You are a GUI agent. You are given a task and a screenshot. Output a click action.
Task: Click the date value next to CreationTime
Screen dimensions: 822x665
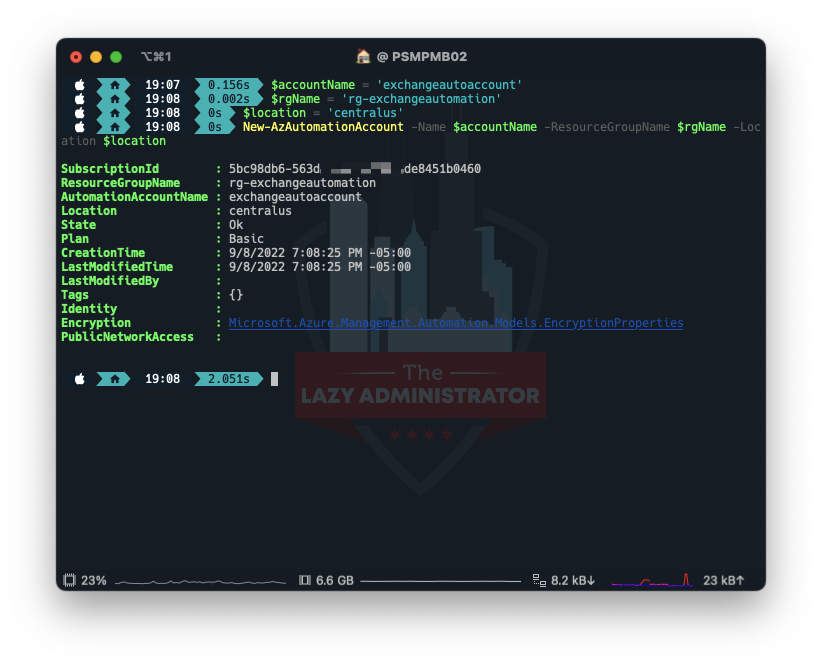click(320, 253)
